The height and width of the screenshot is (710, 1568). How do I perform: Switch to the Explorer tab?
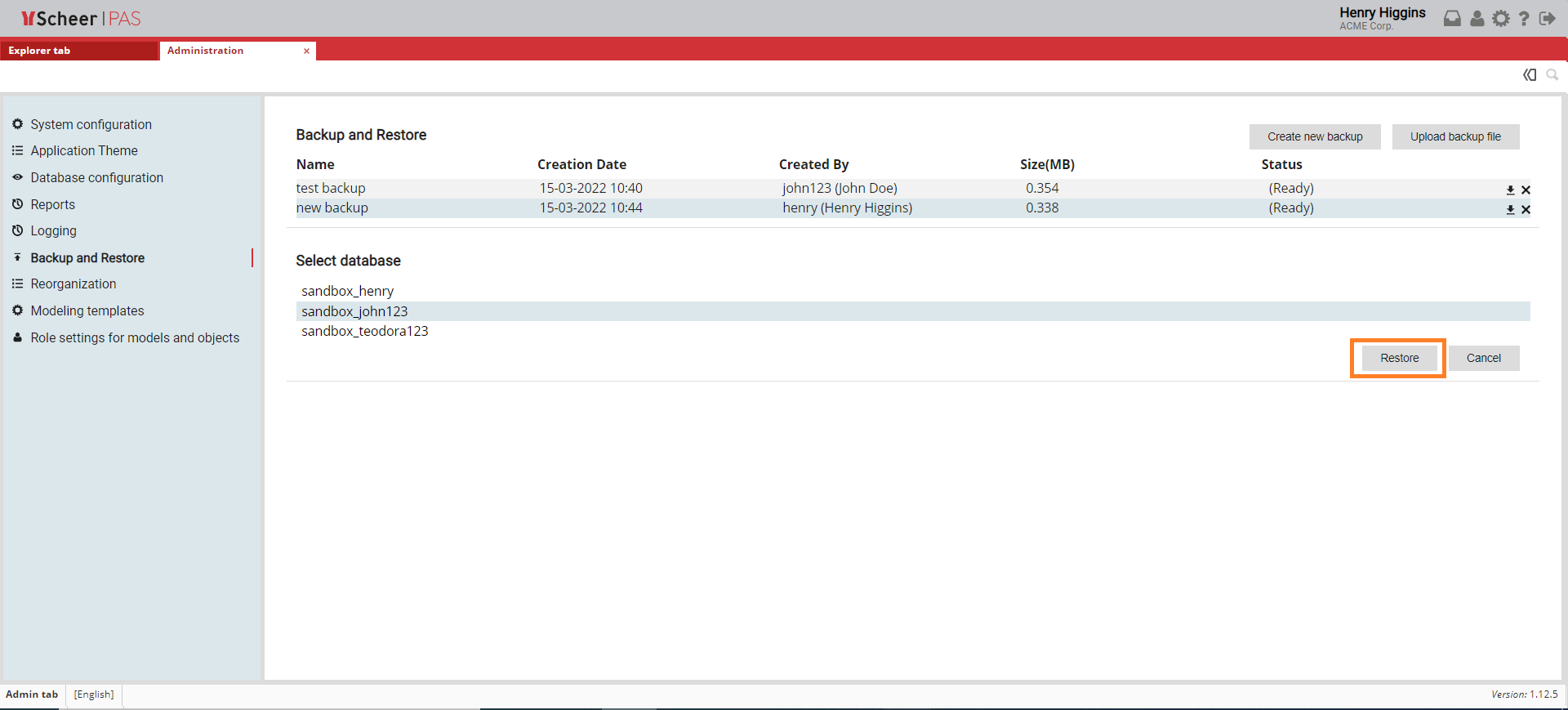coord(79,51)
